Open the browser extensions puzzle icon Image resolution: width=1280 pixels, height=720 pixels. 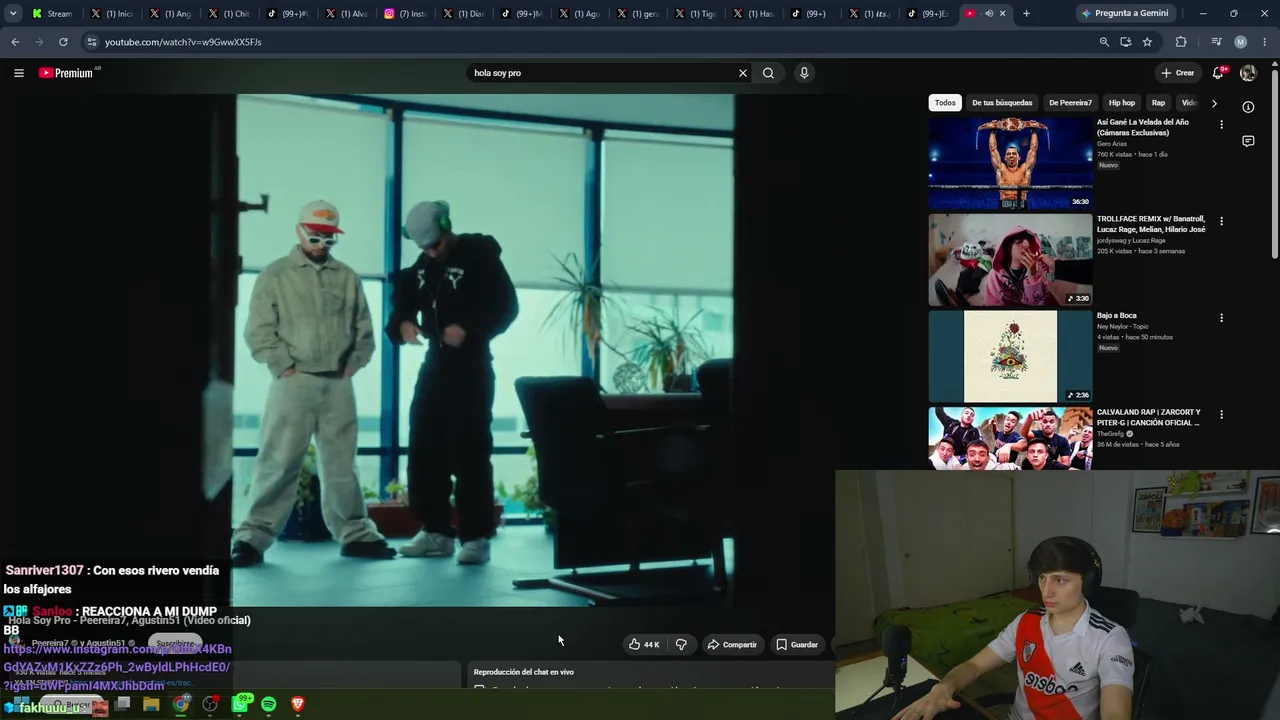tap(1181, 42)
